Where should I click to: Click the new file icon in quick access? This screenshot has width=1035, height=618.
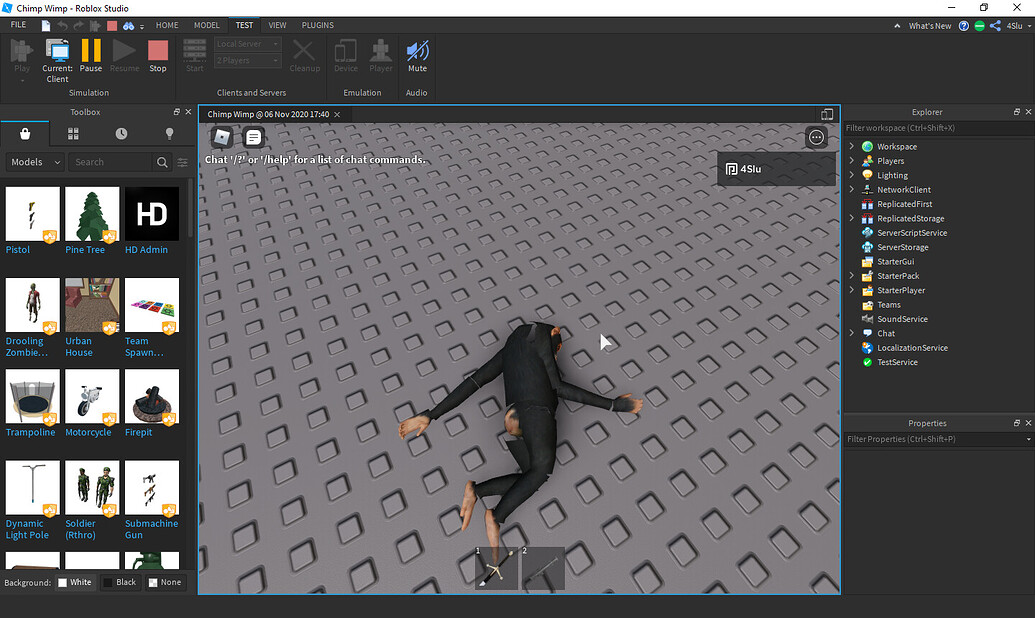click(x=46, y=26)
